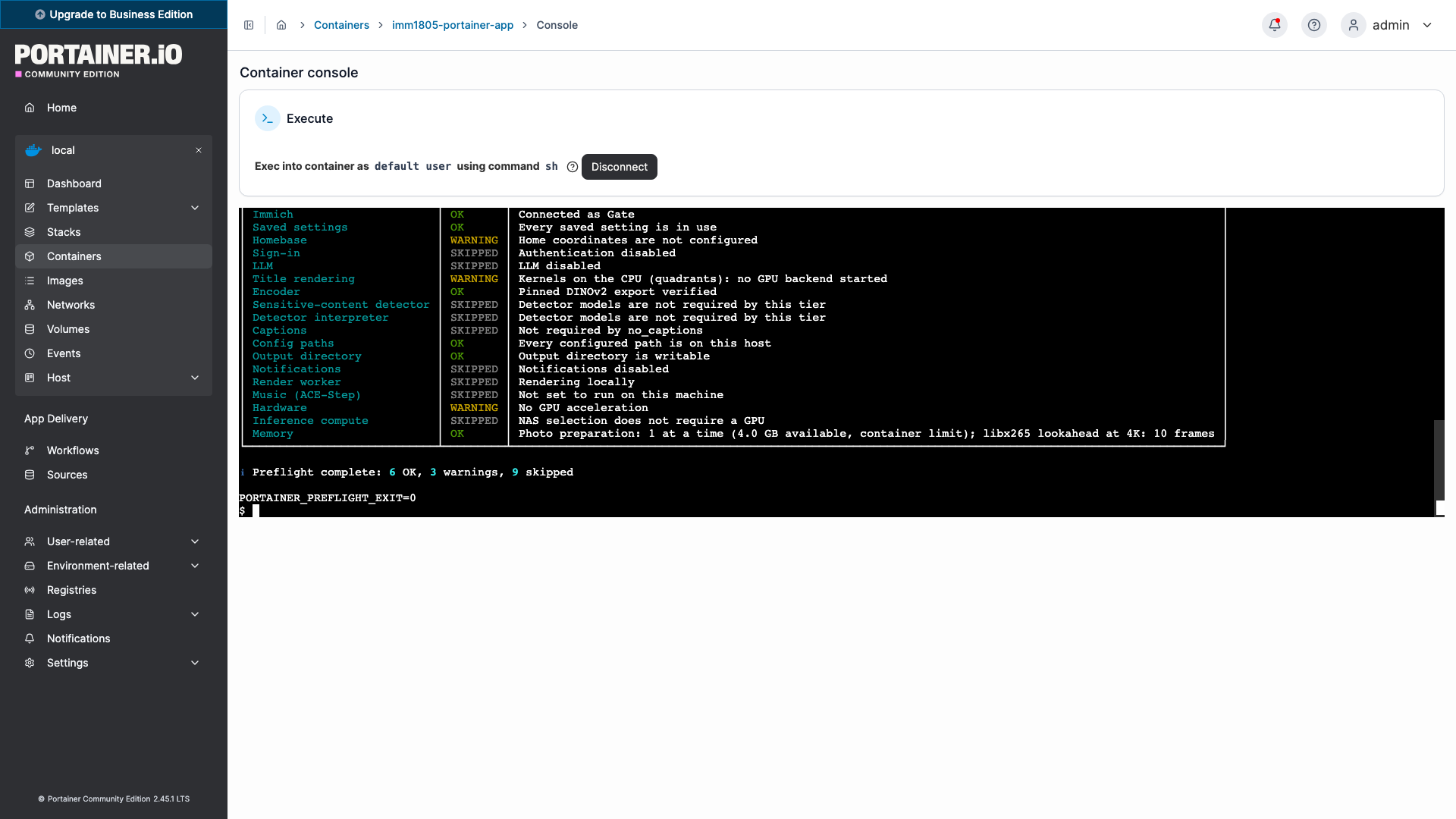Click the admin user avatar icon

coord(1354,25)
